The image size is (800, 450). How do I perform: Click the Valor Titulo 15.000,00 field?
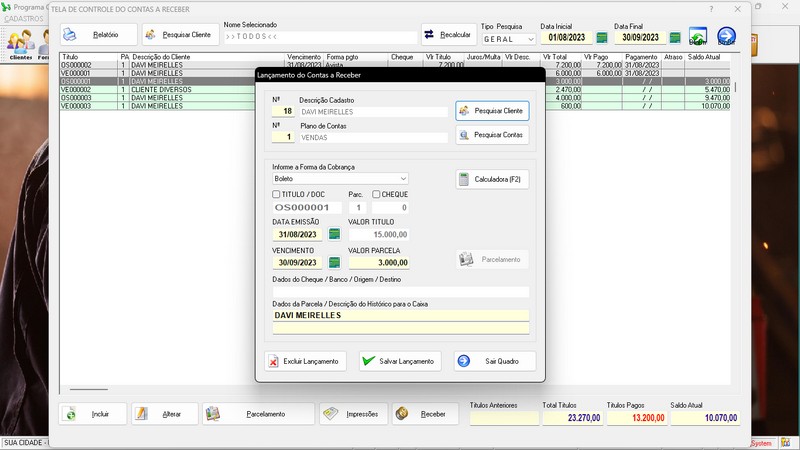click(x=379, y=235)
